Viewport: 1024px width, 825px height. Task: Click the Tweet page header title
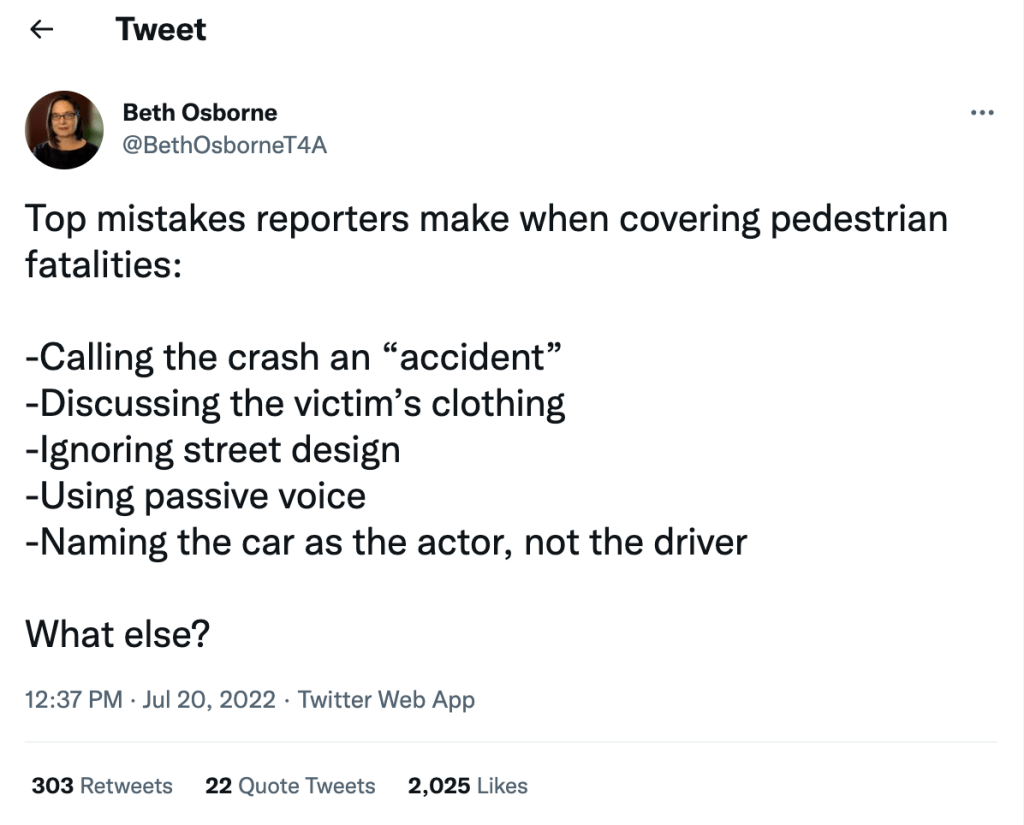coord(161,30)
